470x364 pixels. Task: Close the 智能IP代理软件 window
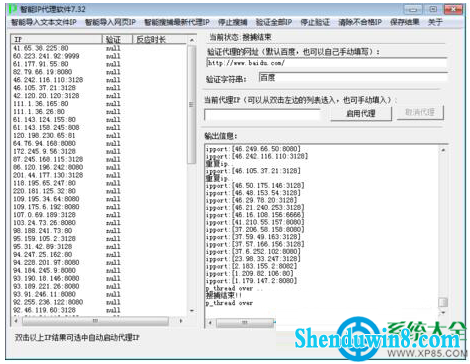[454, 9]
